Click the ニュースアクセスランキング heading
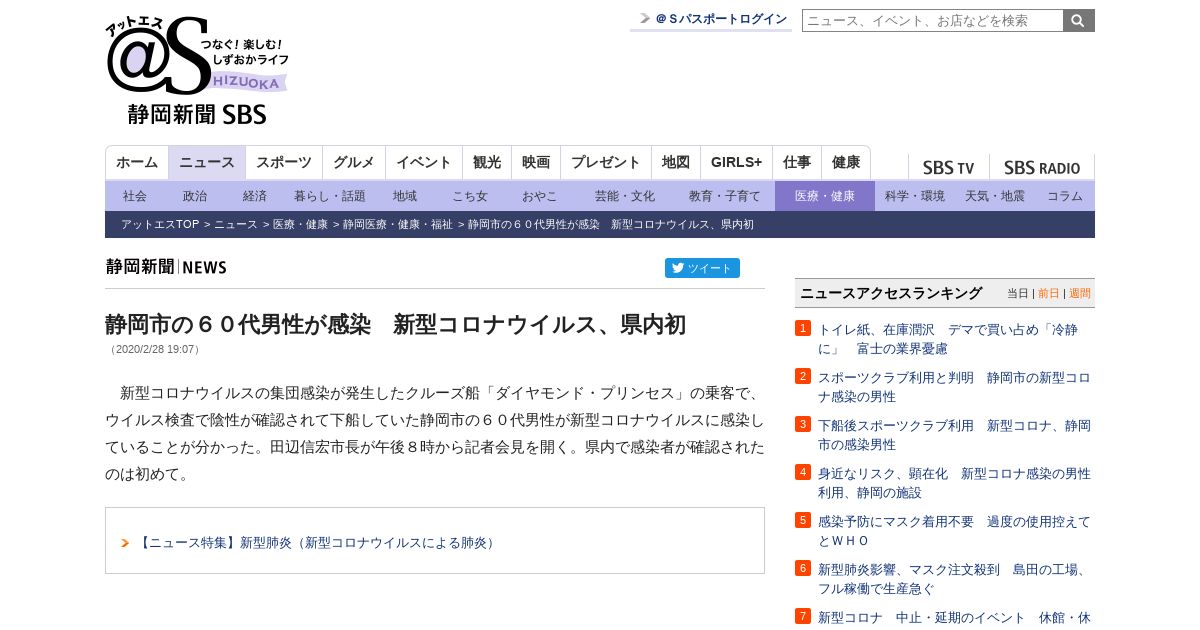1200x630 pixels. tap(891, 293)
